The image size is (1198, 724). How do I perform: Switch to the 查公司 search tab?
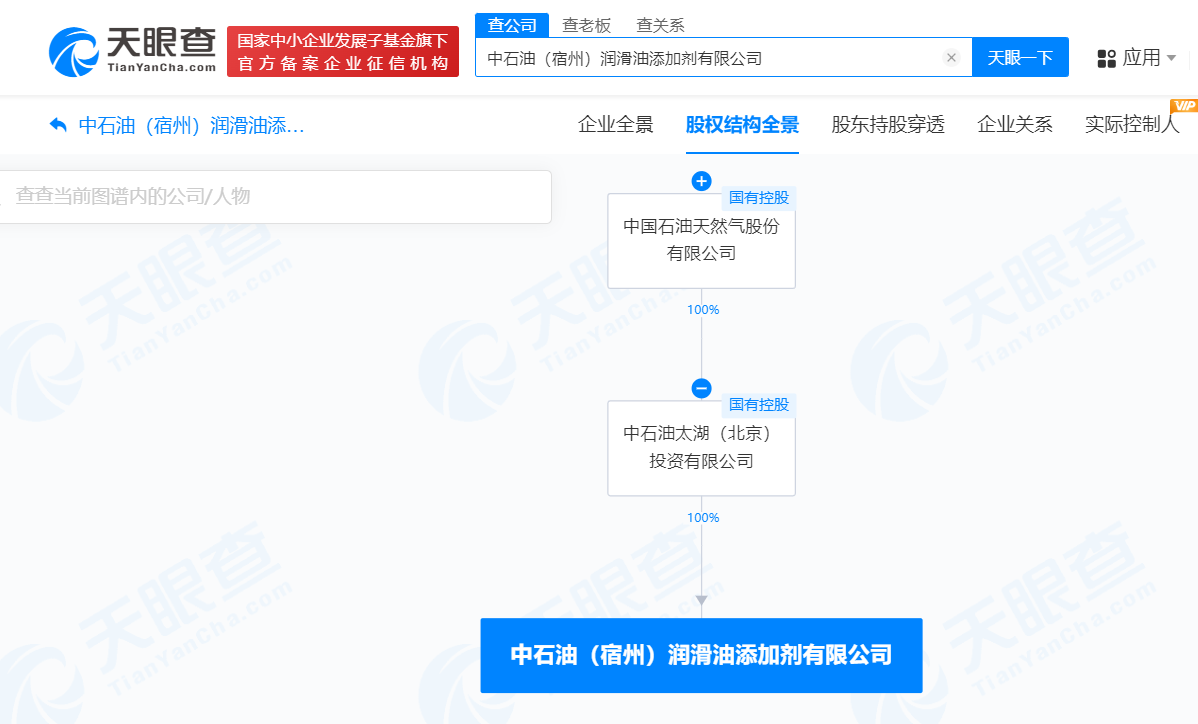[512, 25]
